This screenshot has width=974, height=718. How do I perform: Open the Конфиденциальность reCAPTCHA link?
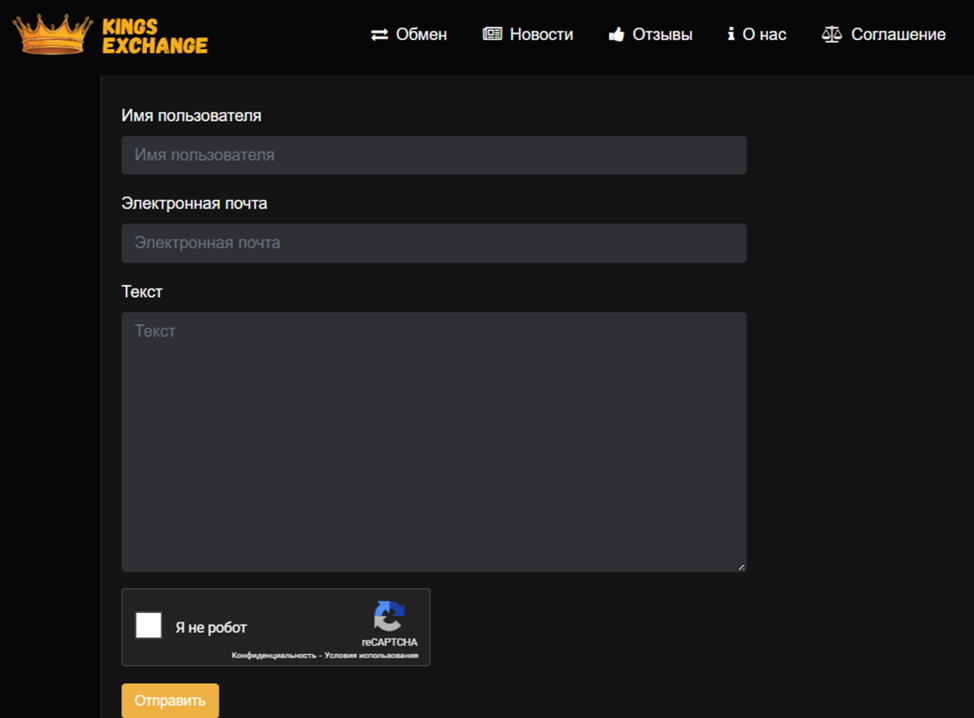(273, 656)
